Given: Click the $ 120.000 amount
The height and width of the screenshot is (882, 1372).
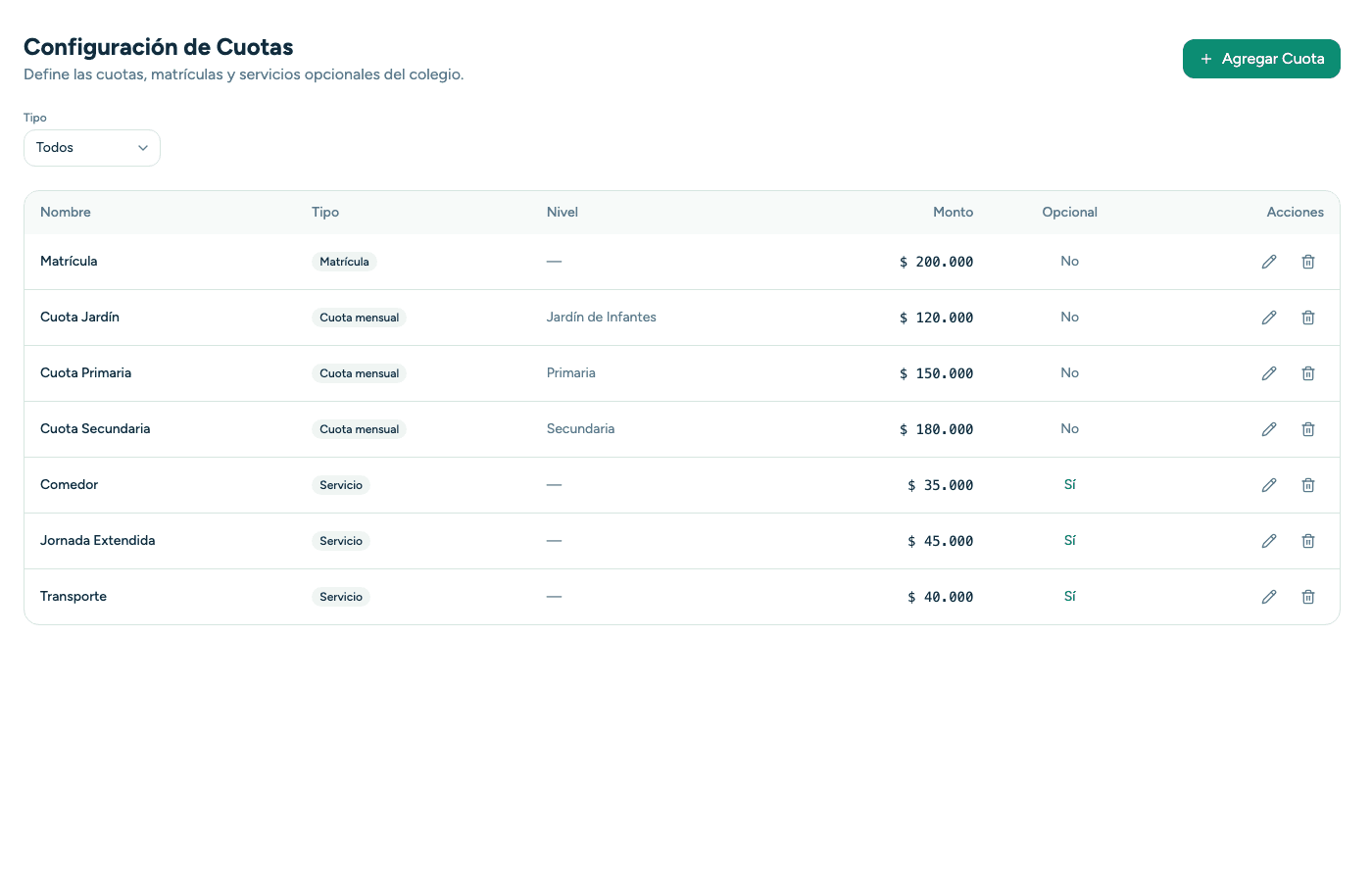Looking at the screenshot, I should click(x=936, y=318).
